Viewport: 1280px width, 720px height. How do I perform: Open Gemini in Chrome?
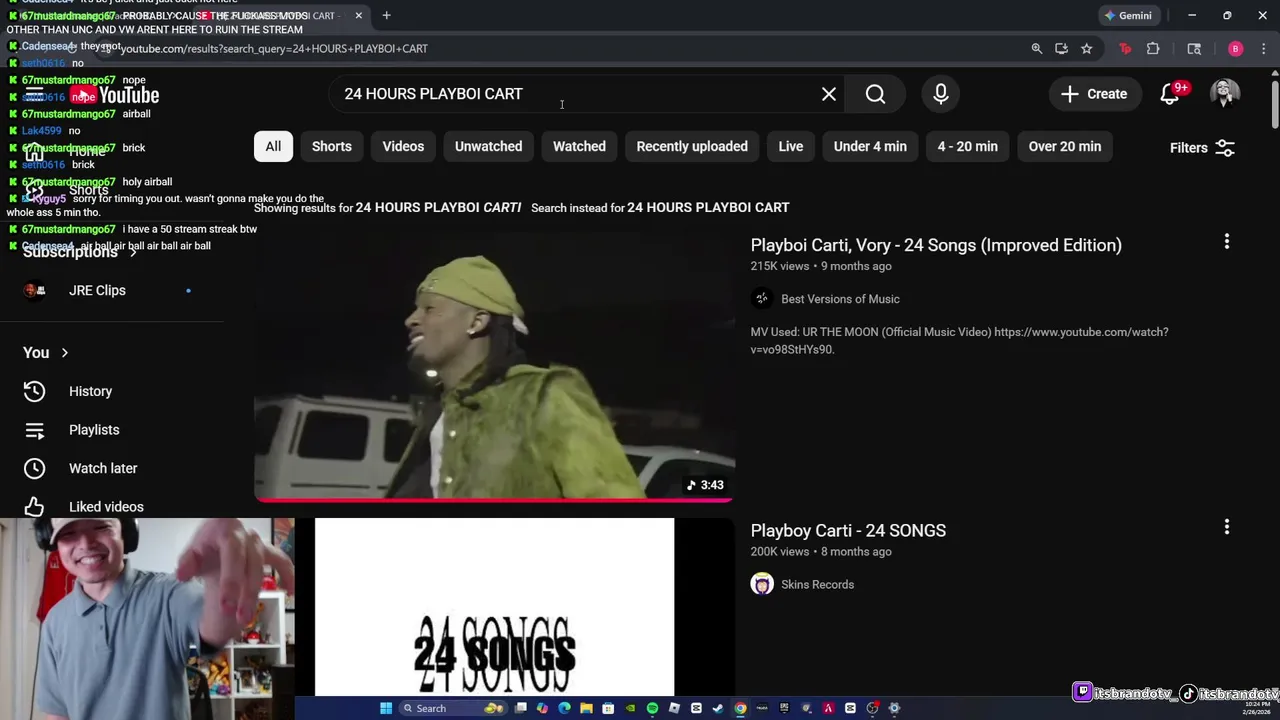pyautogui.click(x=1128, y=15)
